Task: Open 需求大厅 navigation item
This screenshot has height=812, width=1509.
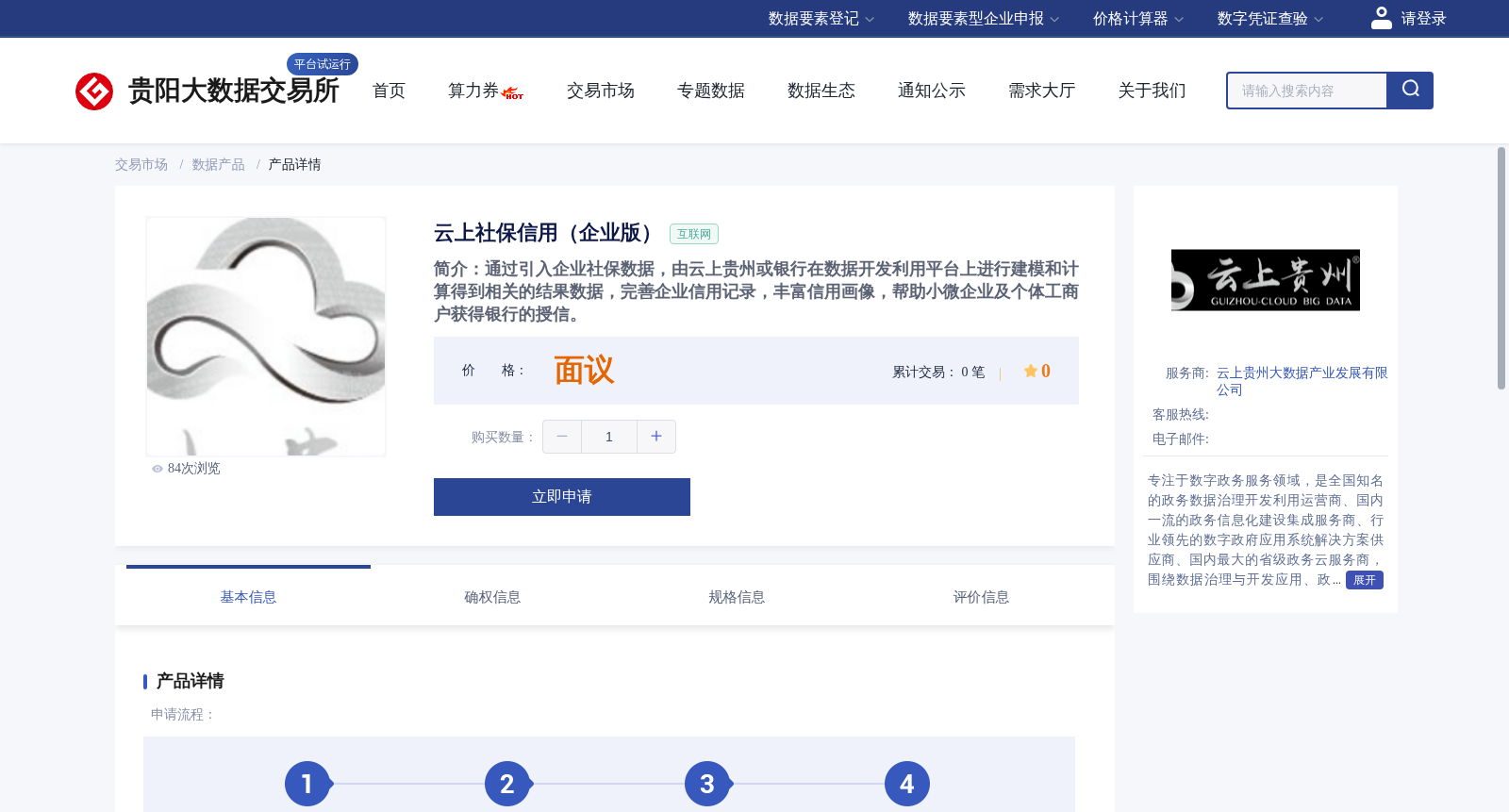Action: pos(1042,91)
